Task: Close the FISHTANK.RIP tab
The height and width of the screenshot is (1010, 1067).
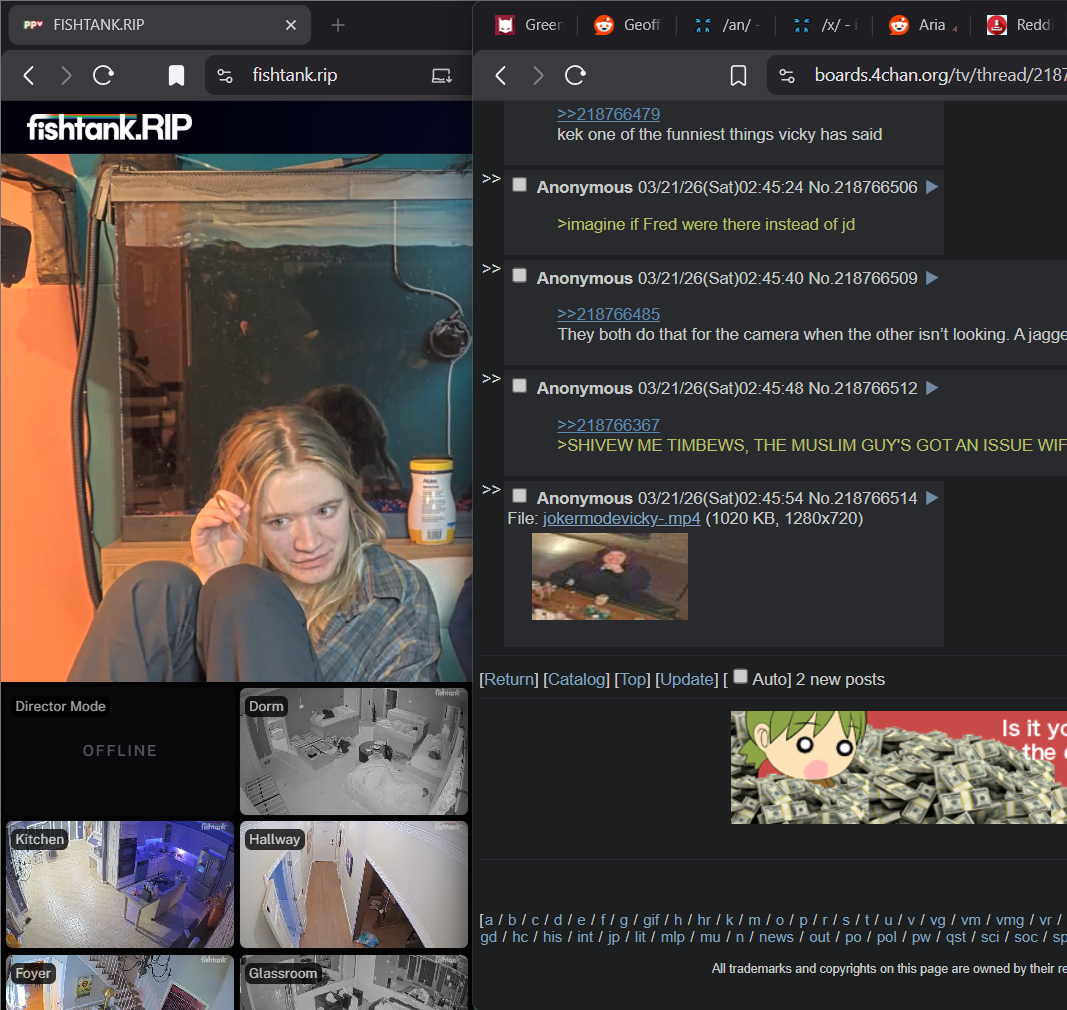Action: [291, 25]
